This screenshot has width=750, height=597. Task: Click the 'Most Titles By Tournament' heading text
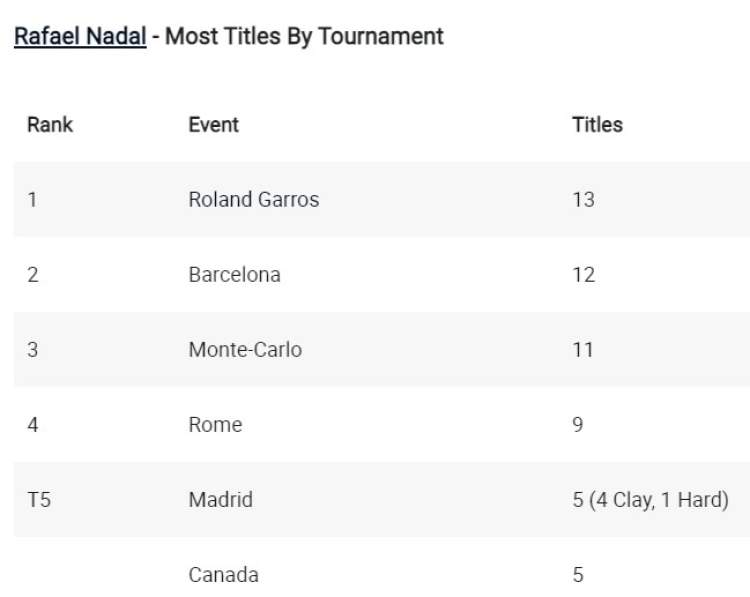304,37
